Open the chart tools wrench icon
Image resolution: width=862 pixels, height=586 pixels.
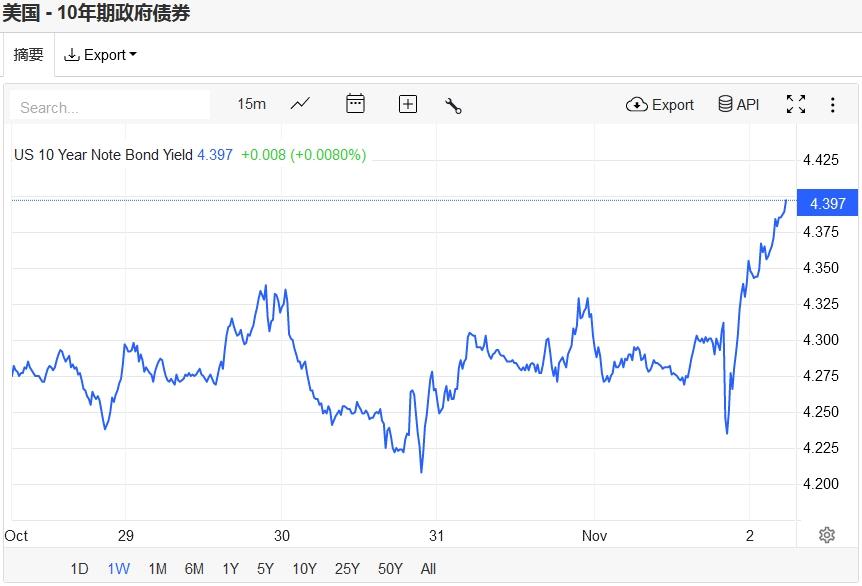click(453, 105)
